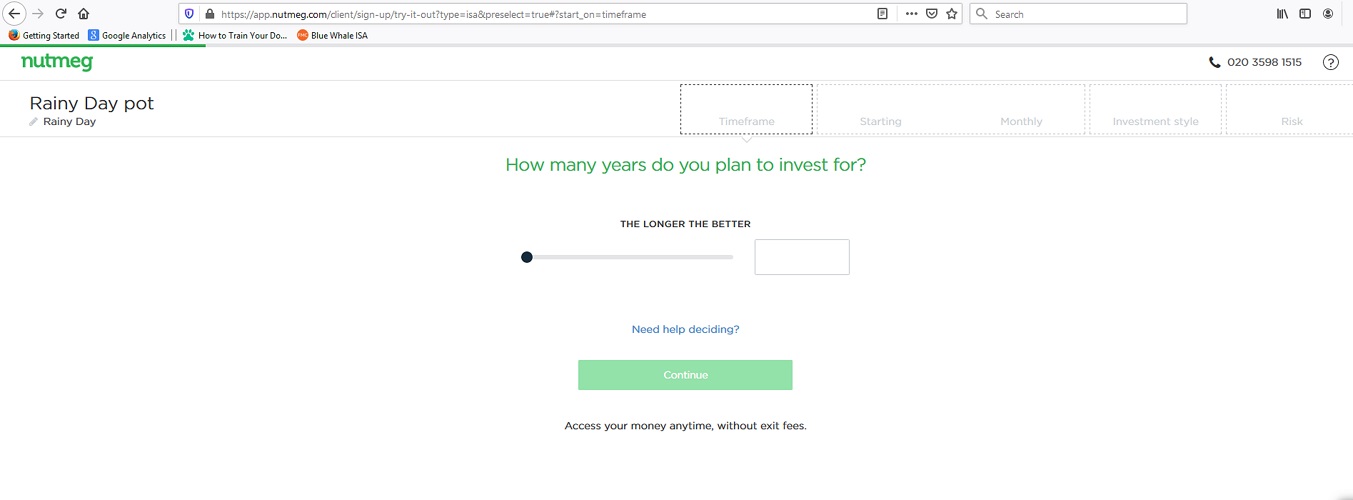Open the Blue Whale ISA bookmark
1353x500 pixels.
[332, 35]
